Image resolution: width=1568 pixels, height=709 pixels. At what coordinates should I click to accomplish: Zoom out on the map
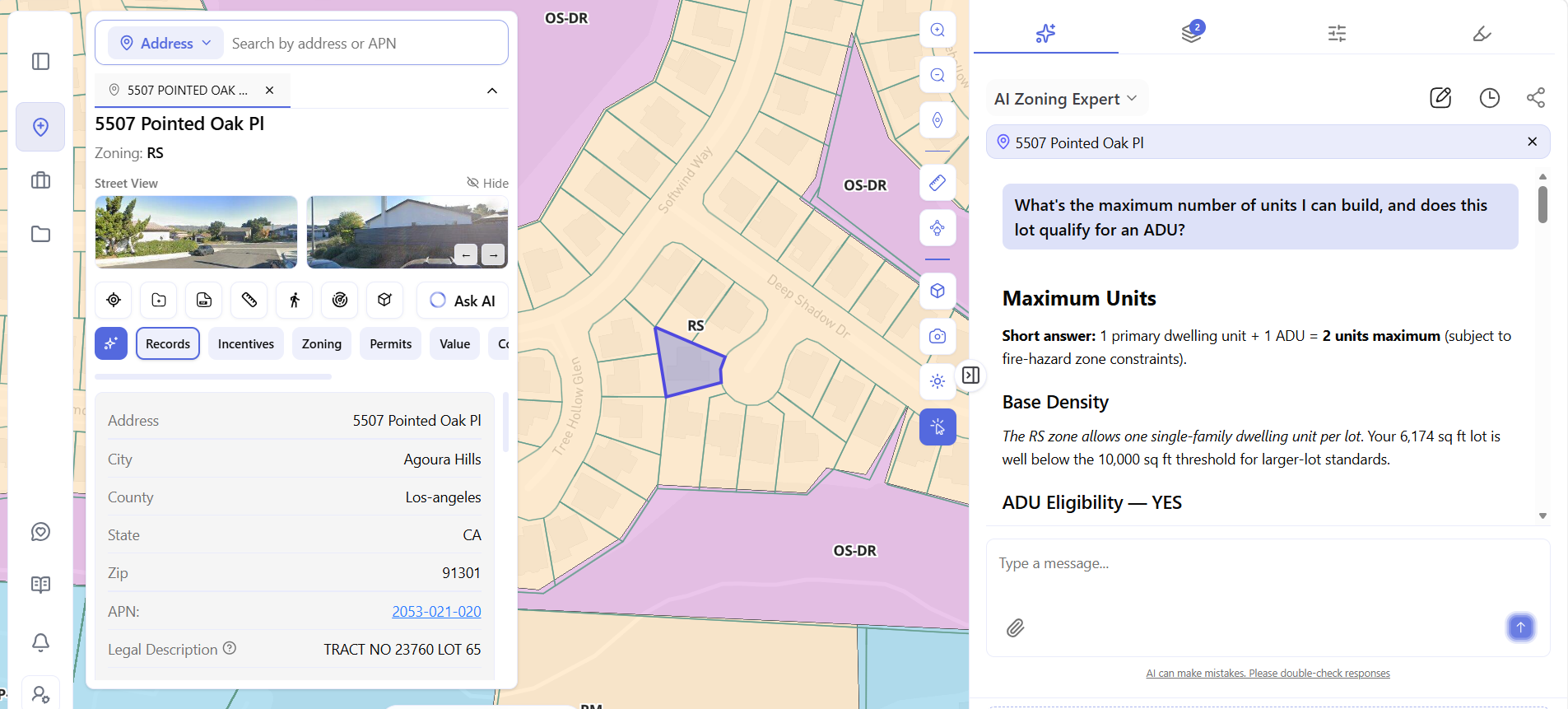(938, 76)
